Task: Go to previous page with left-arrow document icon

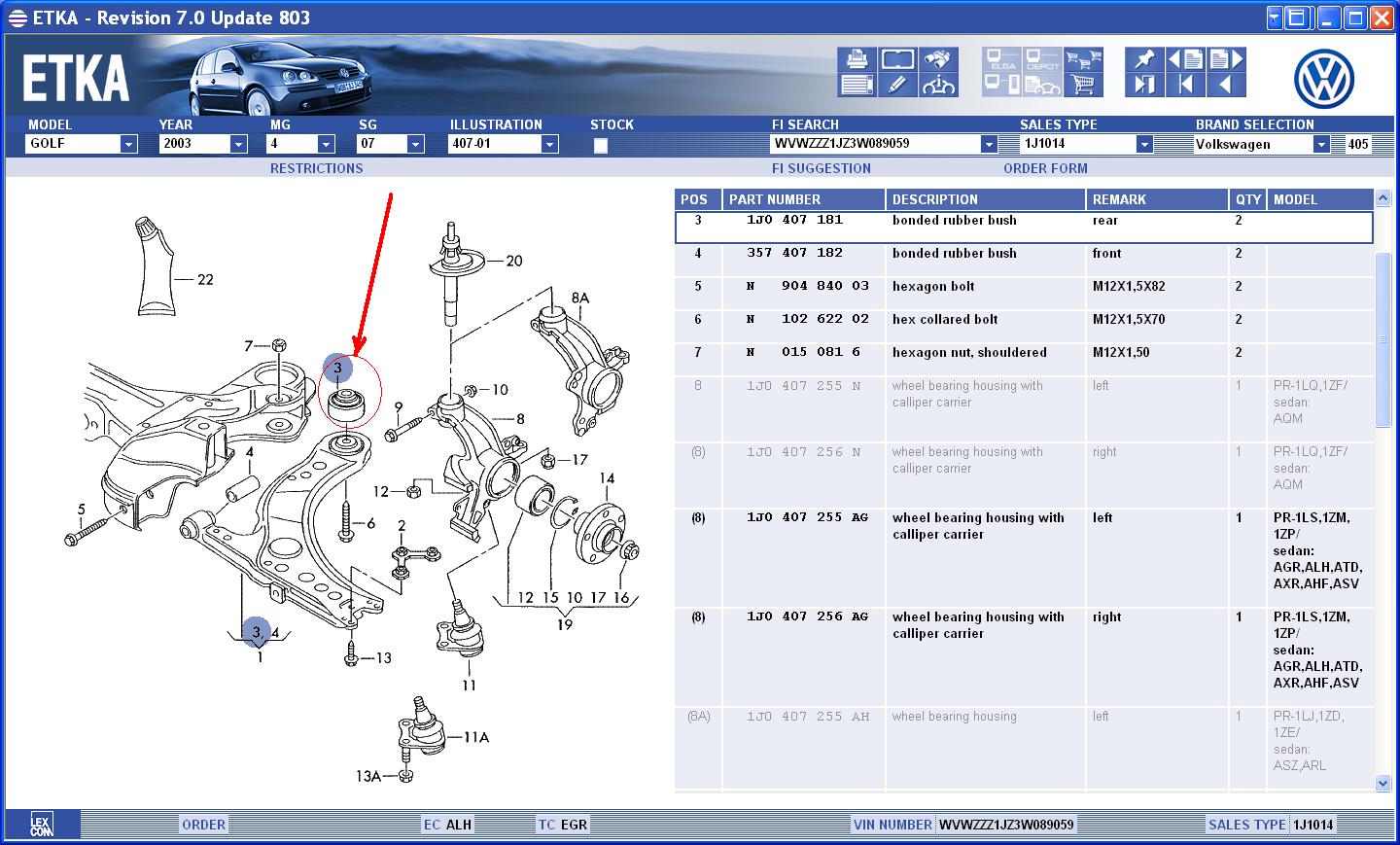Action: [1185, 60]
